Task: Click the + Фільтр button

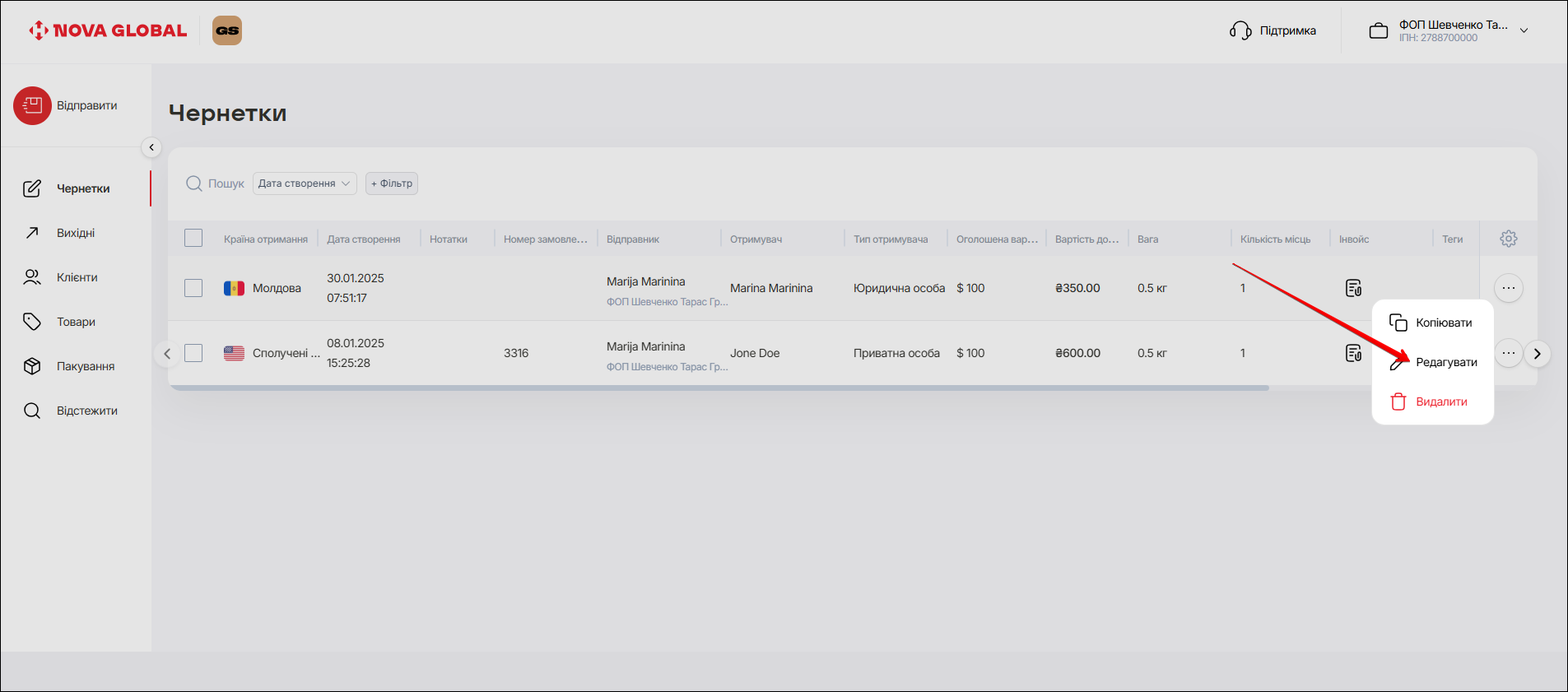Action: (392, 183)
